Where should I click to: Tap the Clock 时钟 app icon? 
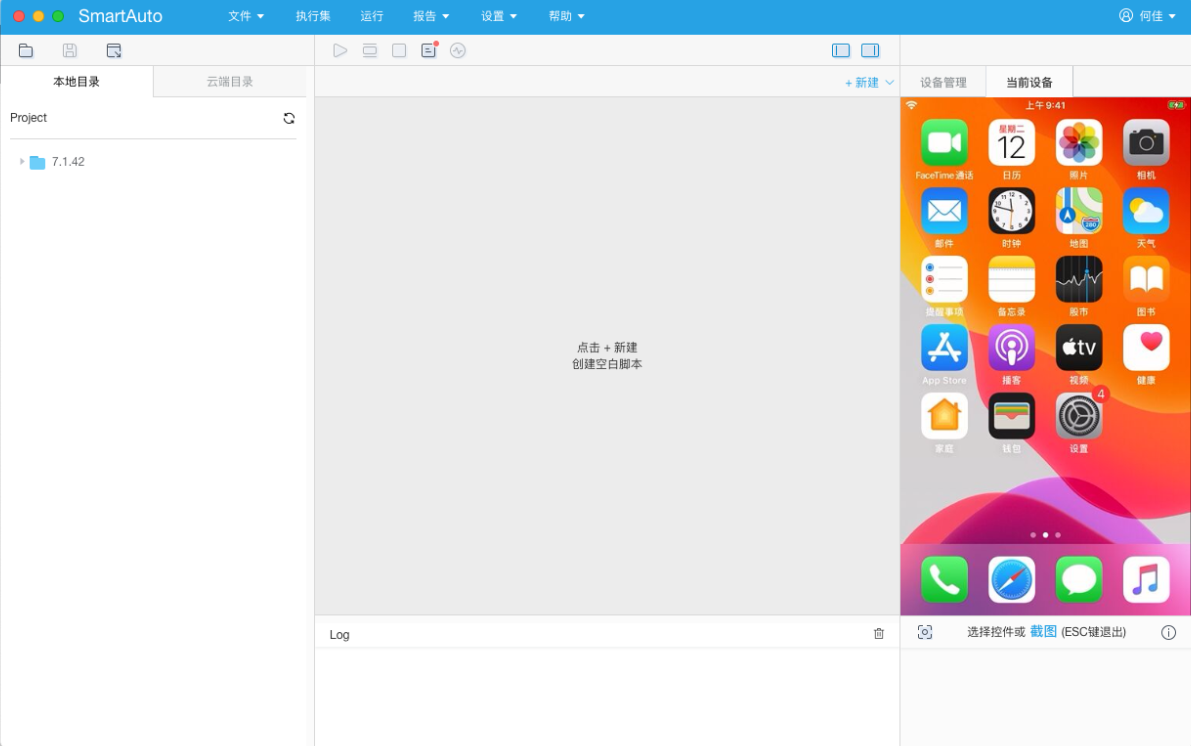coord(1011,211)
